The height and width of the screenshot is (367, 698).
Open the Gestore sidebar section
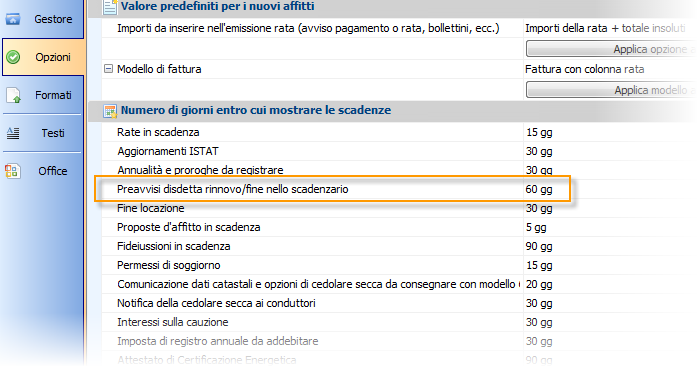[41, 19]
